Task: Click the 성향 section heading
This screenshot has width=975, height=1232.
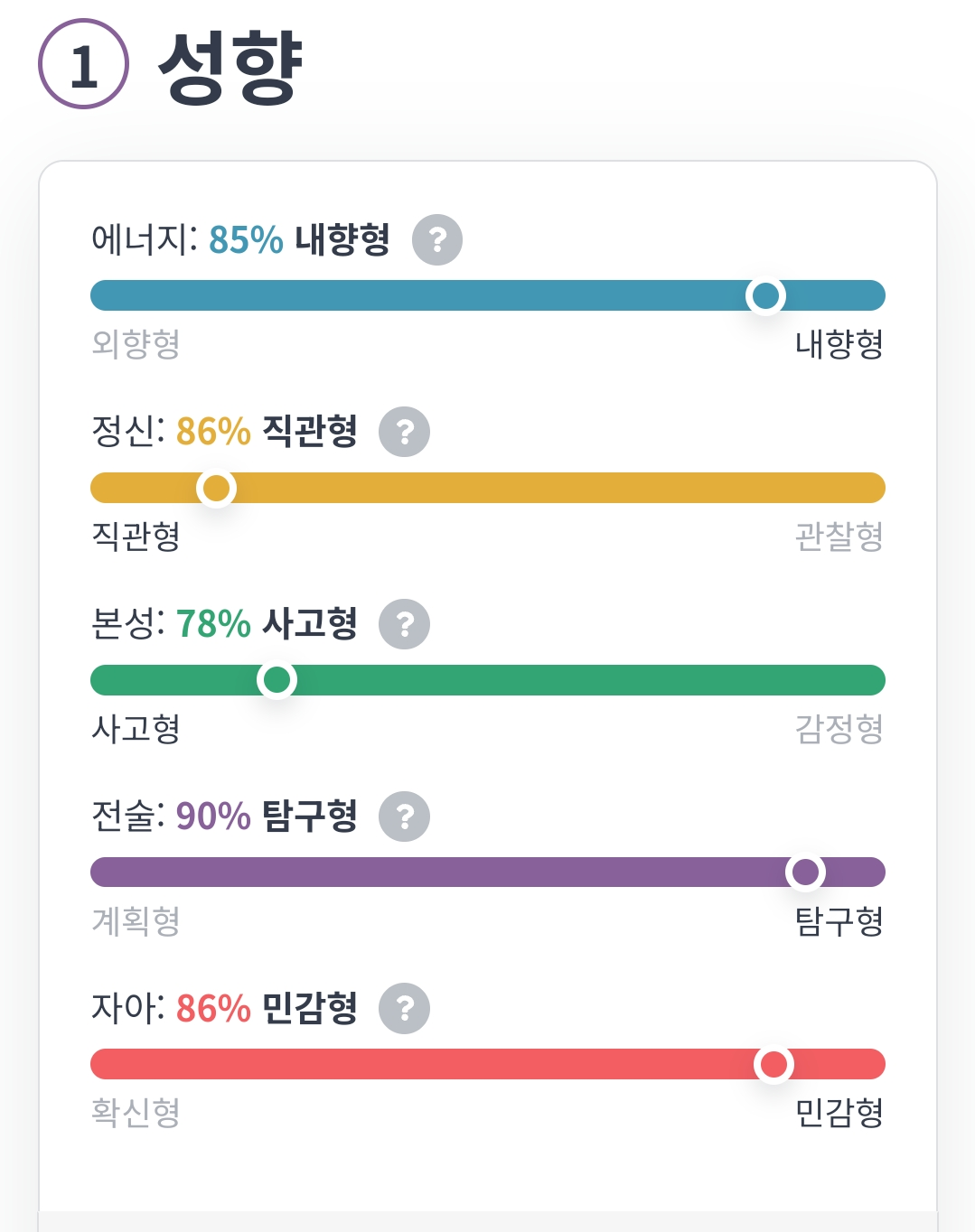Action: click(230, 67)
